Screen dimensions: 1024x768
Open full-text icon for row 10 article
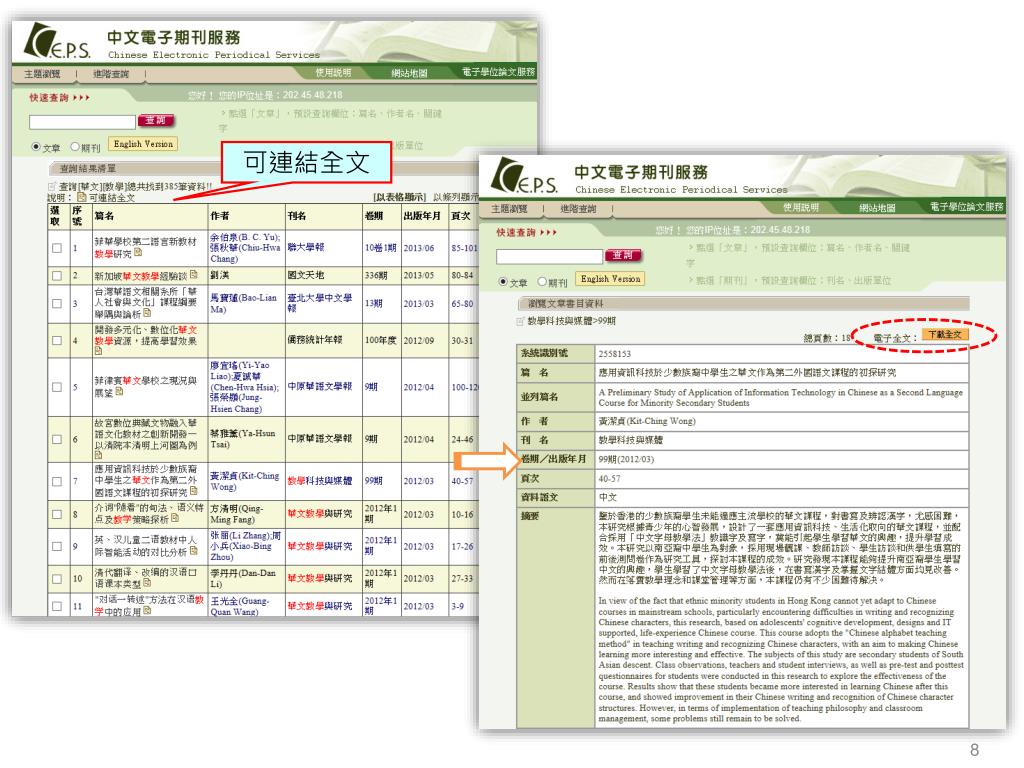(x=146, y=583)
